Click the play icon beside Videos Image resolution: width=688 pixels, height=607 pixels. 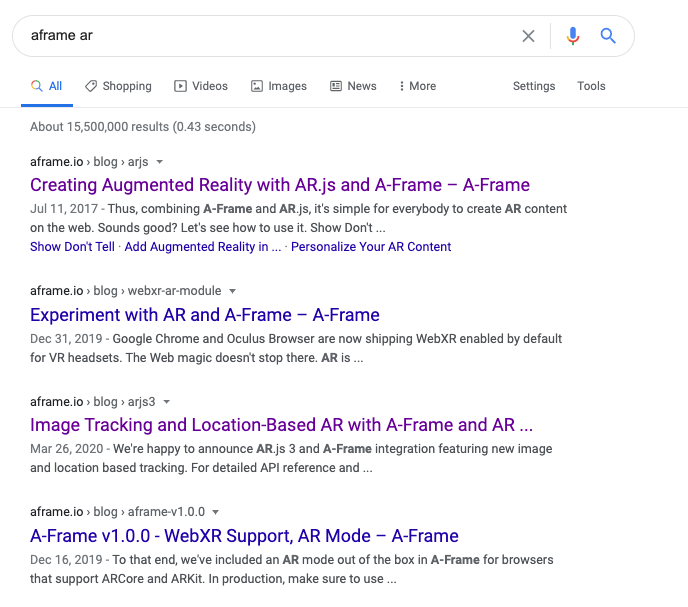click(180, 86)
